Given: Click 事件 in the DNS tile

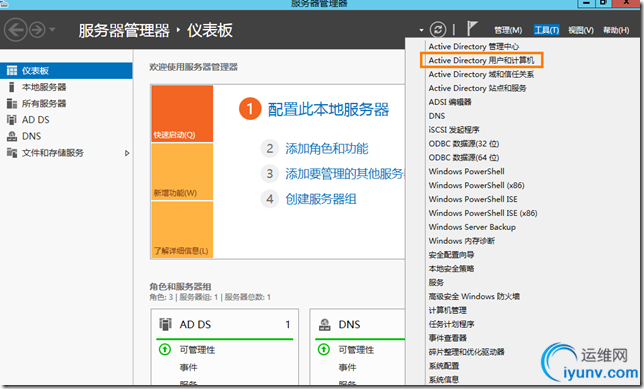Looking at the screenshot, I should click(x=347, y=367).
